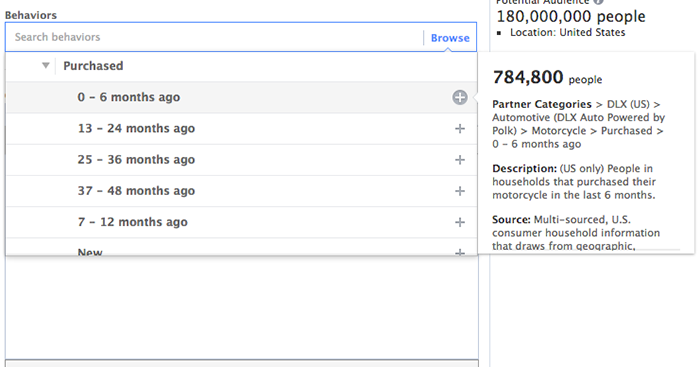700x367 pixels.
Task: Click the Source text in the tooltip
Action: (x=576, y=233)
